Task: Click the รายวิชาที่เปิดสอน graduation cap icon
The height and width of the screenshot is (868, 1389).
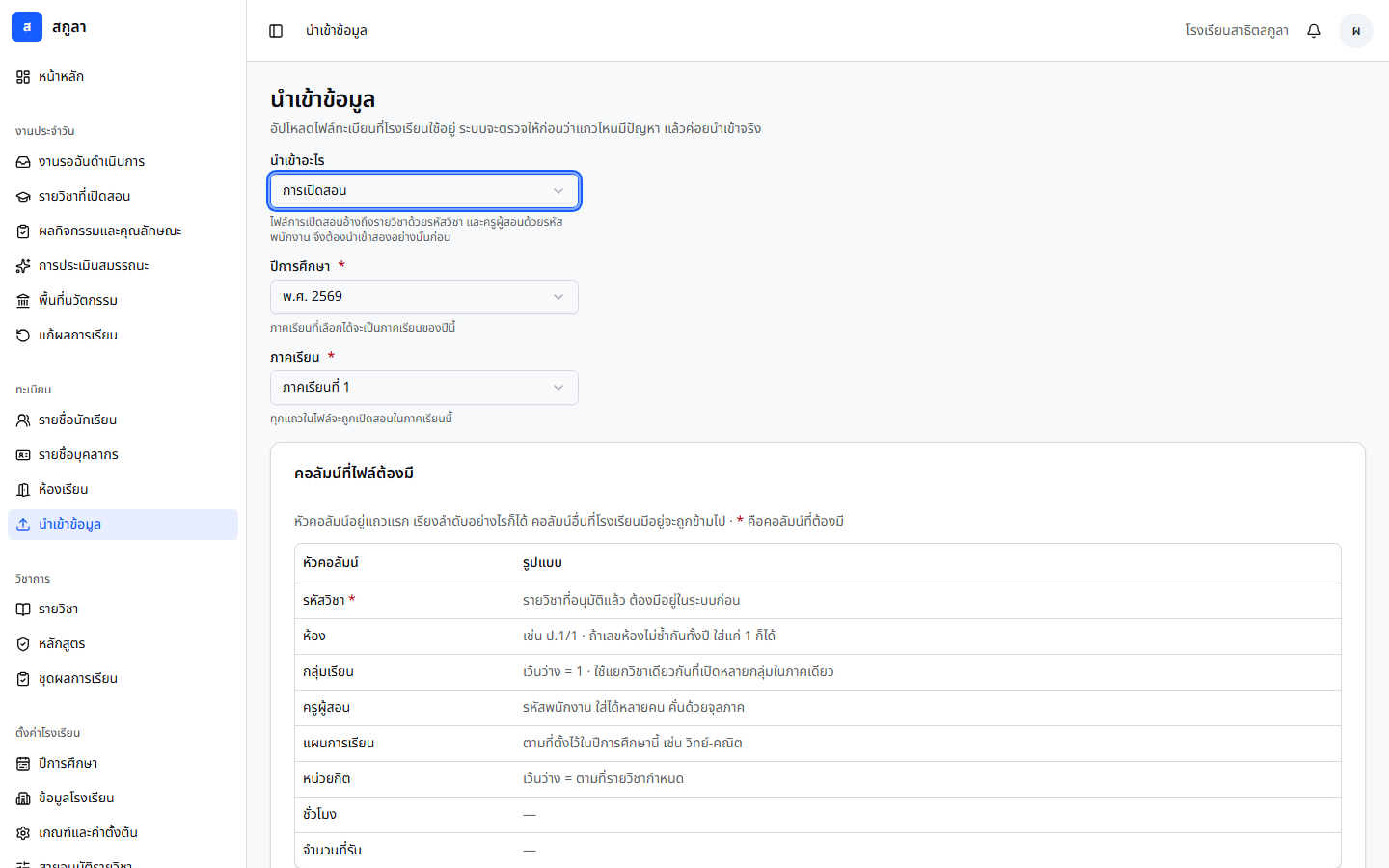Action: point(23,197)
